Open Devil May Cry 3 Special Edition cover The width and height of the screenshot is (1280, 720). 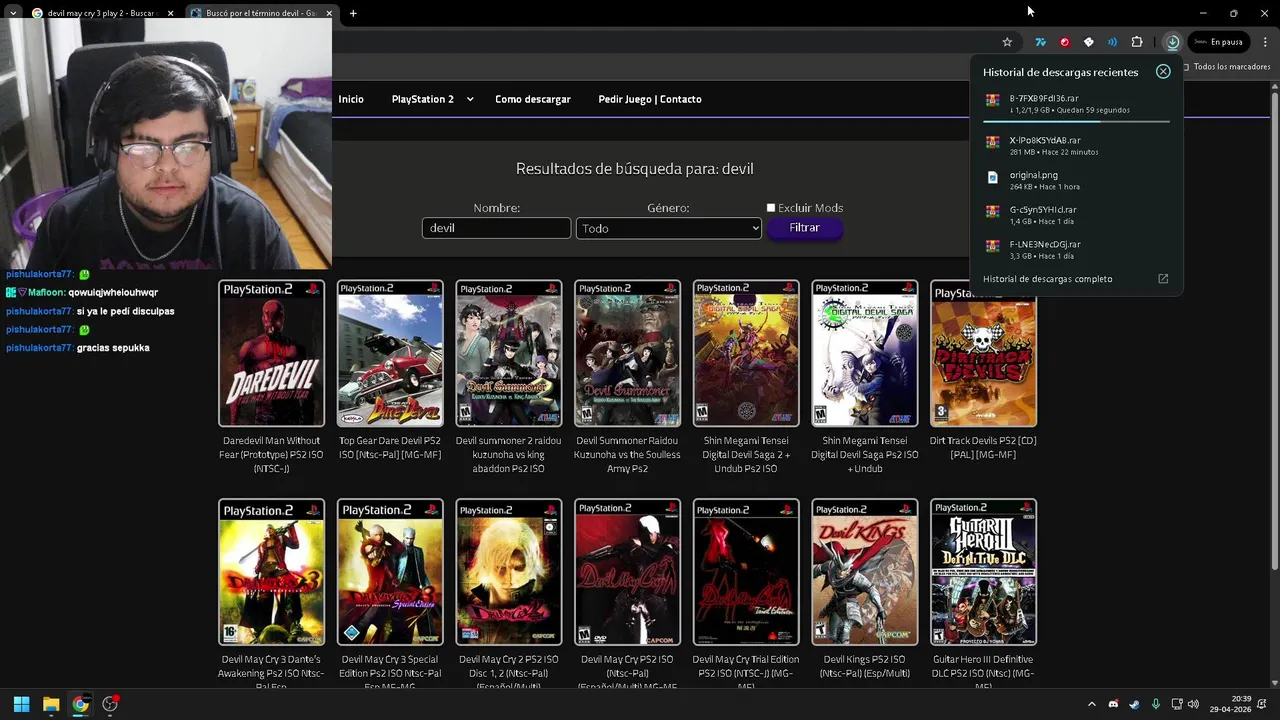tap(390, 572)
